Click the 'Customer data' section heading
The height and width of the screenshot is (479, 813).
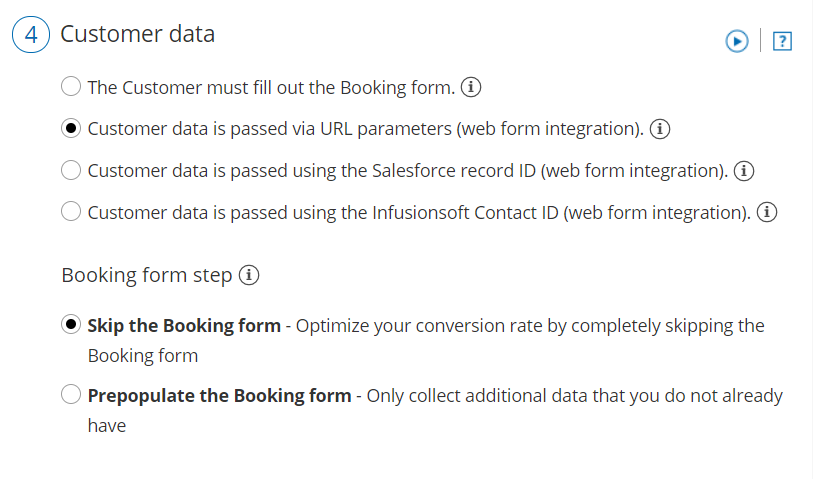pos(138,34)
